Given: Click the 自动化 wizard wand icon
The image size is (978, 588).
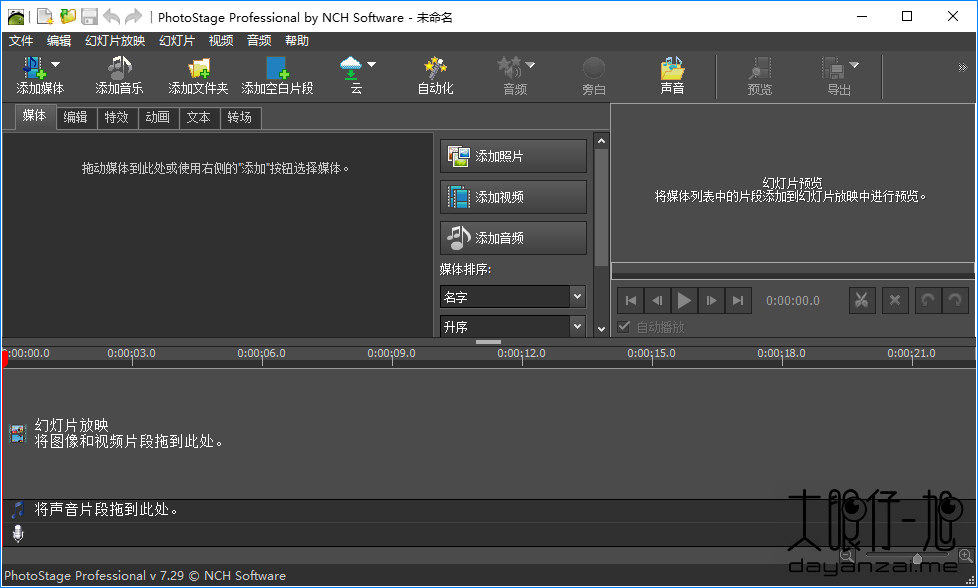Looking at the screenshot, I should [x=435, y=68].
